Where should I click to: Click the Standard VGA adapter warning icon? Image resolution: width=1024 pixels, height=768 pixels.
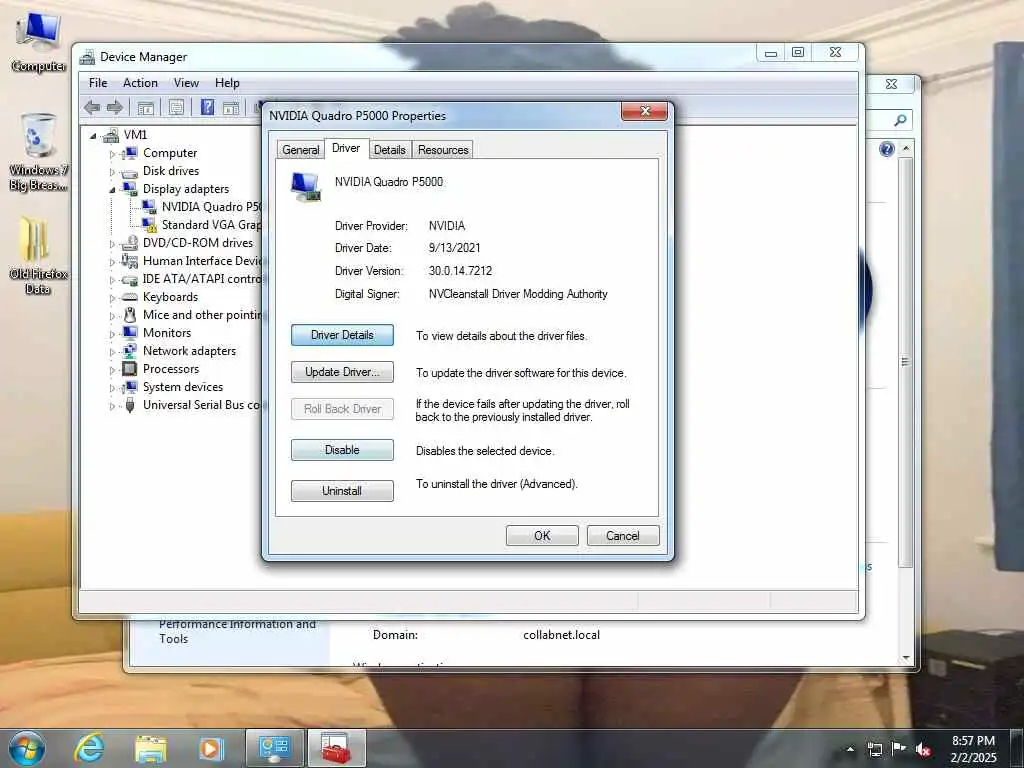click(x=150, y=225)
